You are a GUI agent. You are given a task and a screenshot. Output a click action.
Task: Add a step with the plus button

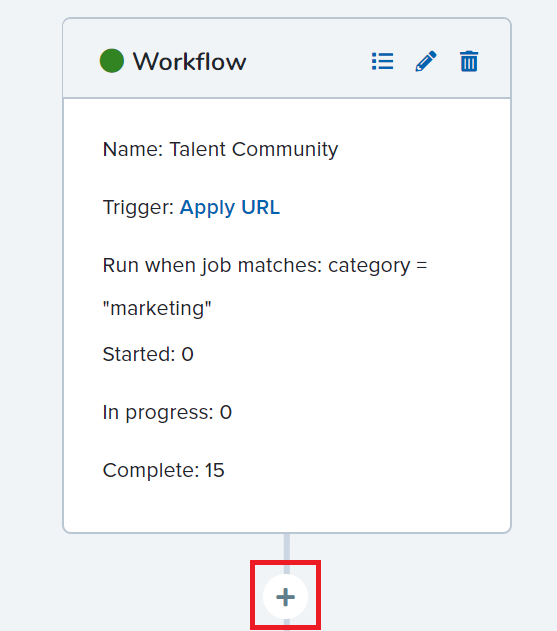click(285, 597)
